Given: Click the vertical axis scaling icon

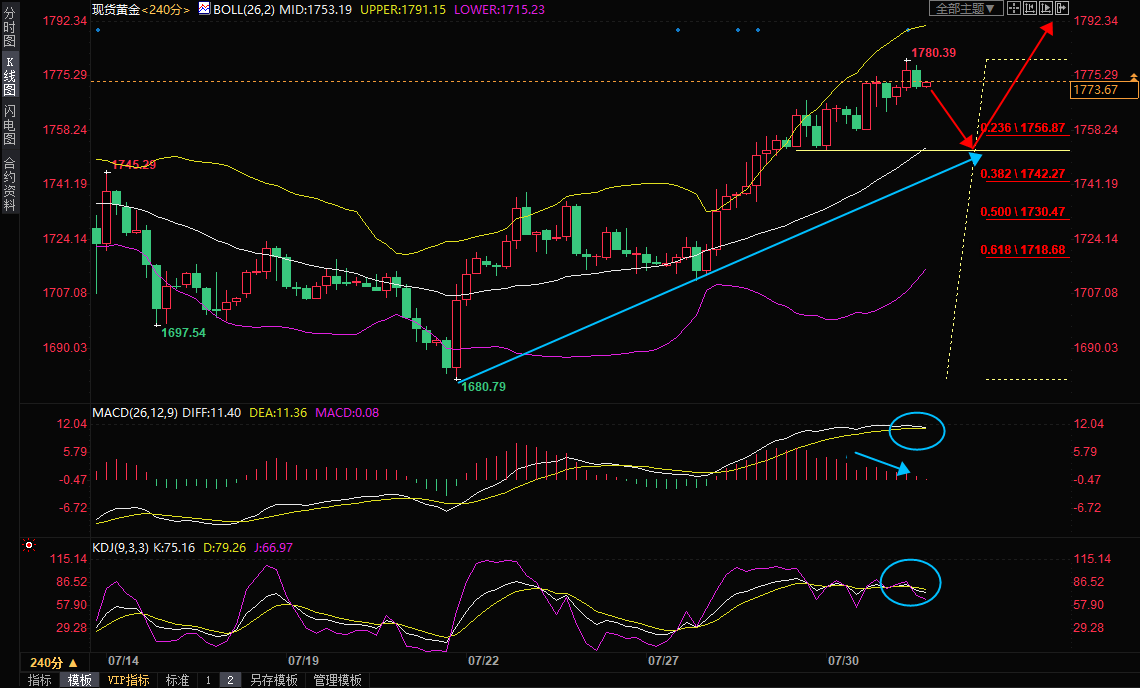Looking at the screenshot, I should click(1030, 8).
